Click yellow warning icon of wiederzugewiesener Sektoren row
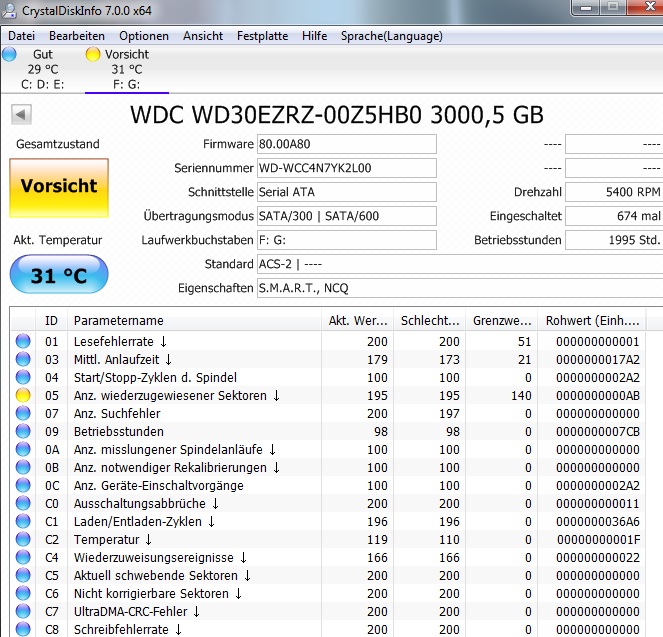Viewport: 663px width, 637px height. pyautogui.click(x=23, y=395)
